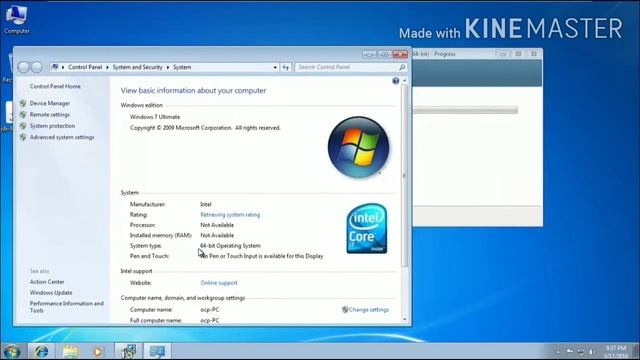Open the Computer desktop icon
The image size is (640, 360).
pyautogui.click(x=16, y=19)
